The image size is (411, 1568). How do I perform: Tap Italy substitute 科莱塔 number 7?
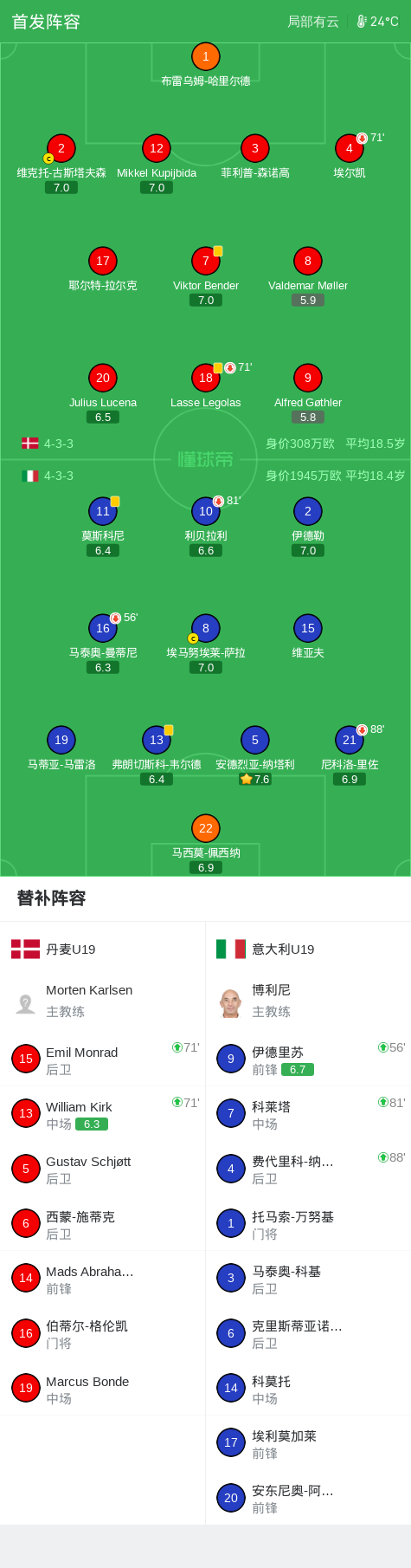coord(308,1114)
